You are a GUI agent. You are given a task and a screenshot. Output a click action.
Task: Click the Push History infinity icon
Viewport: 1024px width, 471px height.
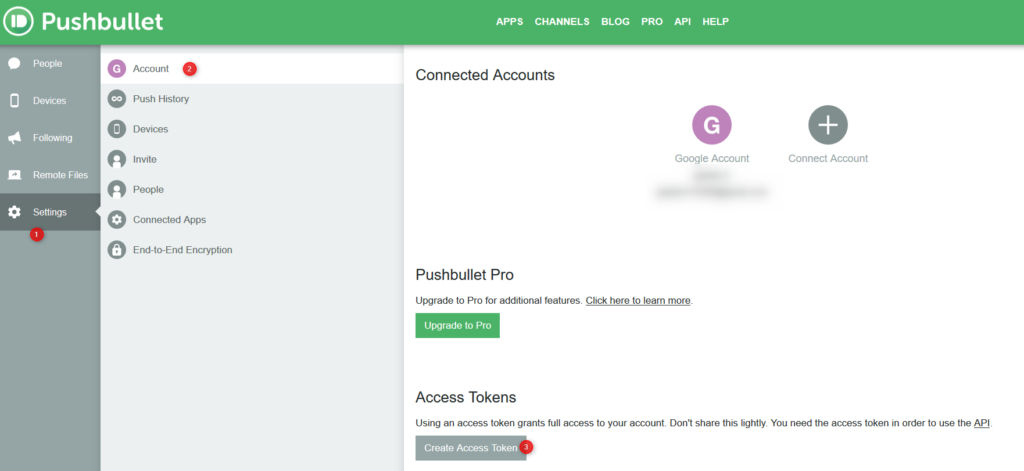click(x=117, y=99)
